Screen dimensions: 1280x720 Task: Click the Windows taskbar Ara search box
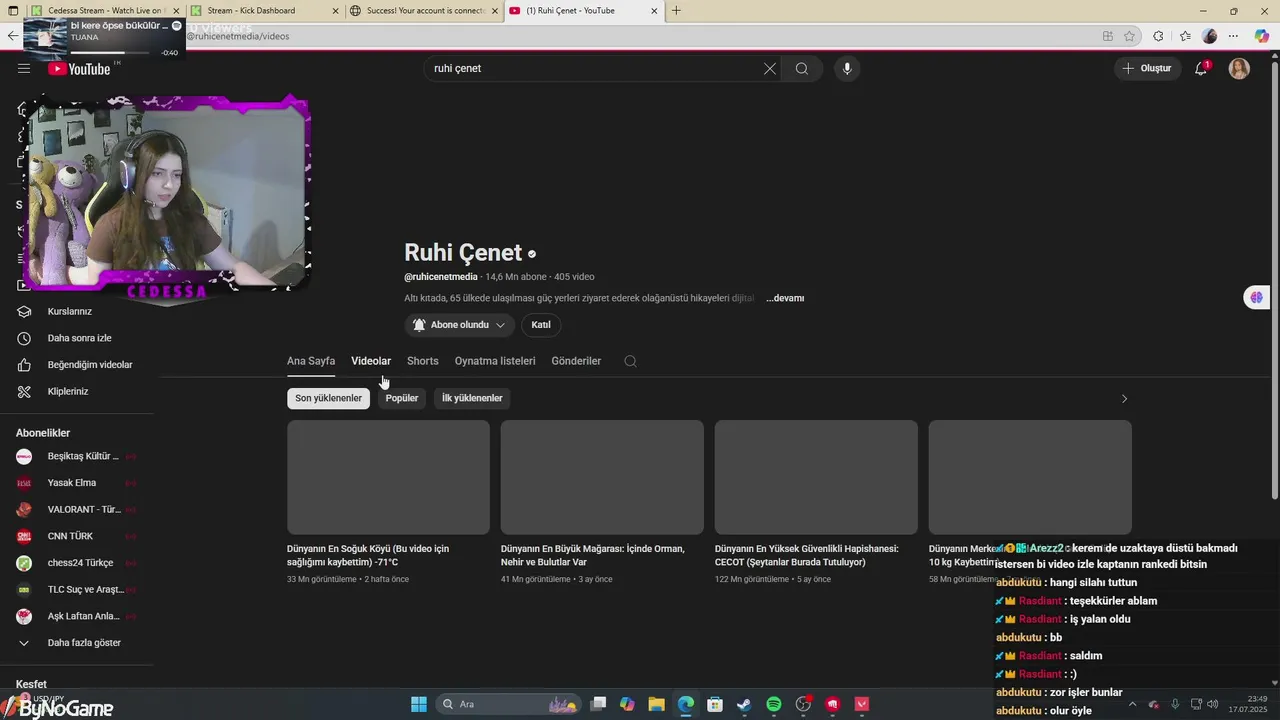(x=510, y=704)
